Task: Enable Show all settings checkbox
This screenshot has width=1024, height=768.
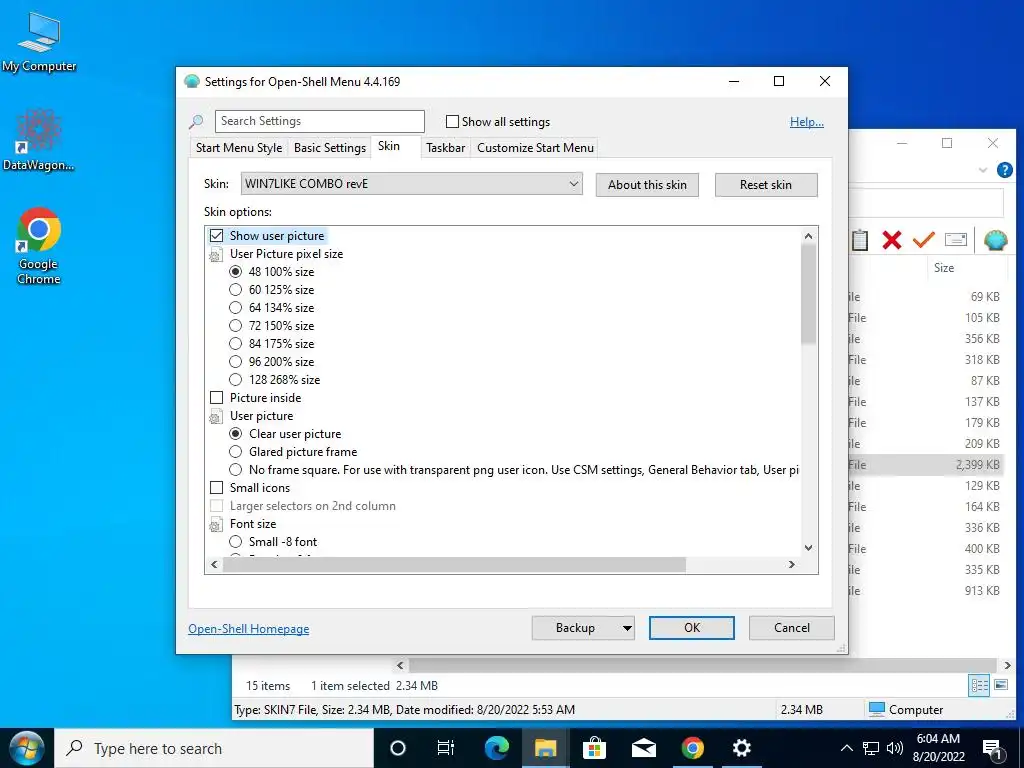Action: (452, 121)
